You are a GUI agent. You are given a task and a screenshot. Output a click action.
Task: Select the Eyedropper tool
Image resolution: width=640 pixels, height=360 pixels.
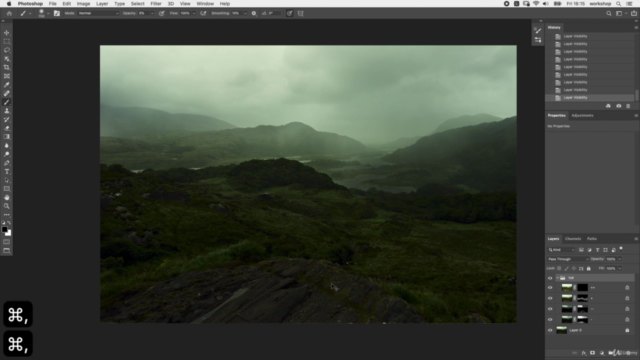[x=7, y=85]
